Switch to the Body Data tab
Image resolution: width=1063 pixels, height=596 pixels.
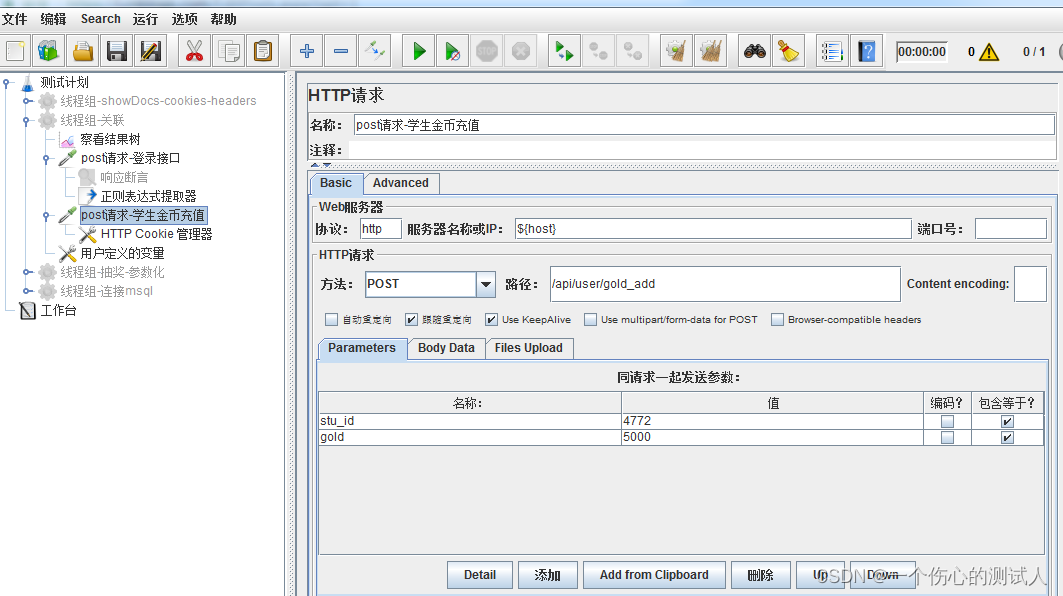(x=446, y=348)
